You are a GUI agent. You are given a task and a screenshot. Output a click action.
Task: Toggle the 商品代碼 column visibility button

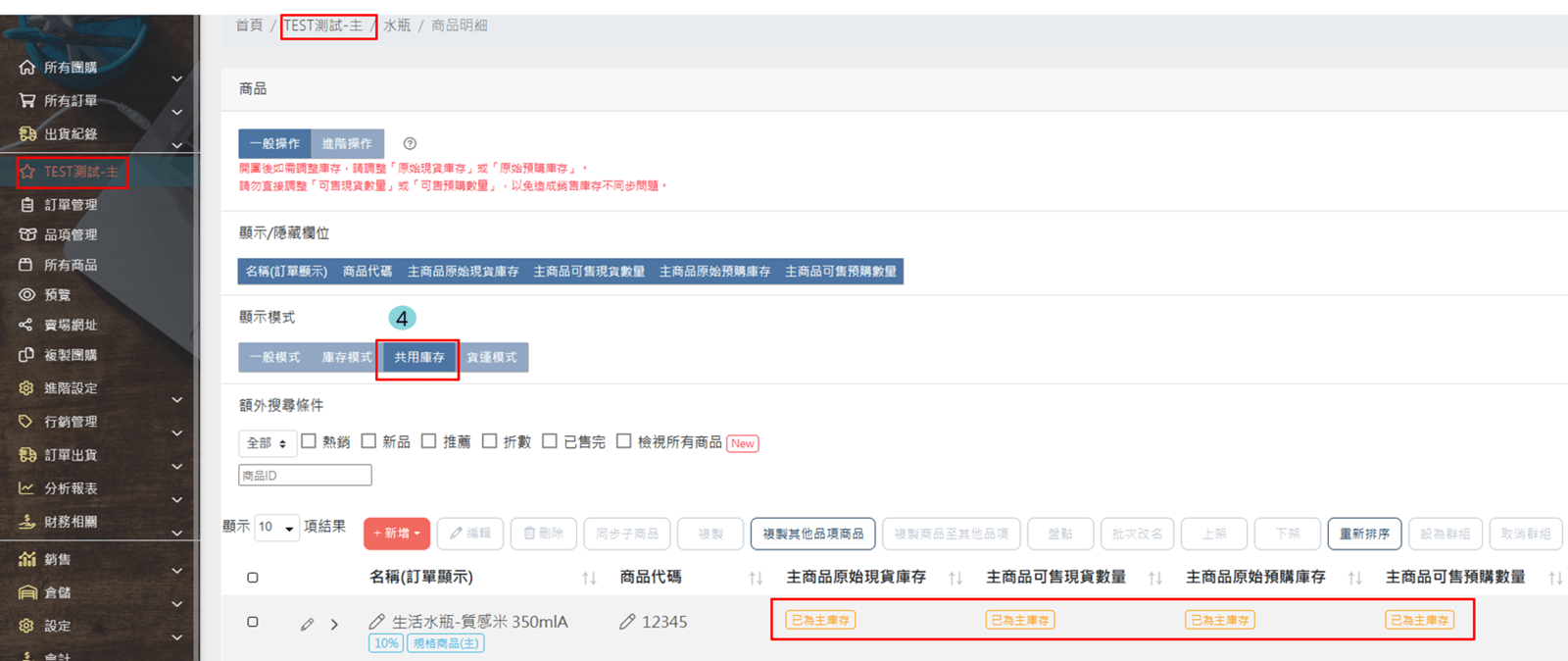pyautogui.click(x=367, y=272)
